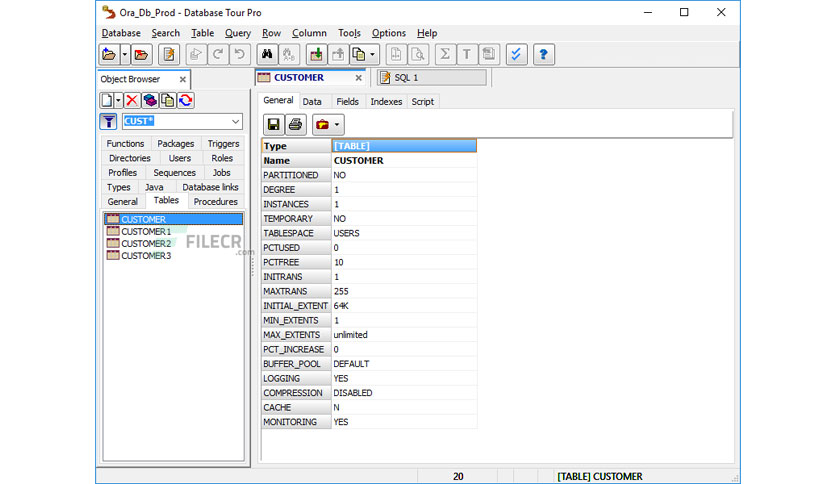This screenshot has width=836, height=484.
Task: Click the Undo arrow icon
Action: pos(239,54)
